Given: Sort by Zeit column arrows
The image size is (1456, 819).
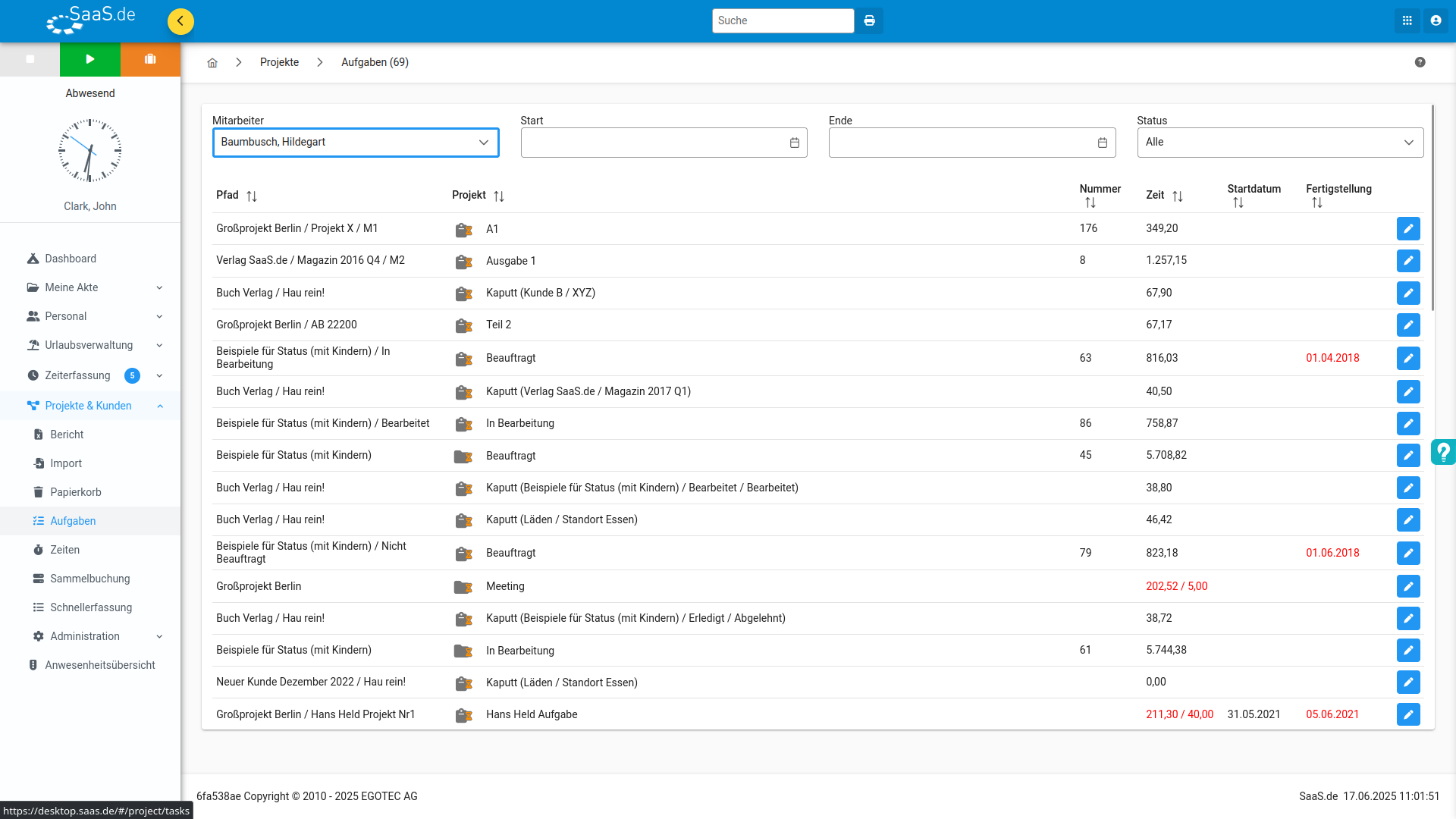Looking at the screenshot, I should [1178, 196].
